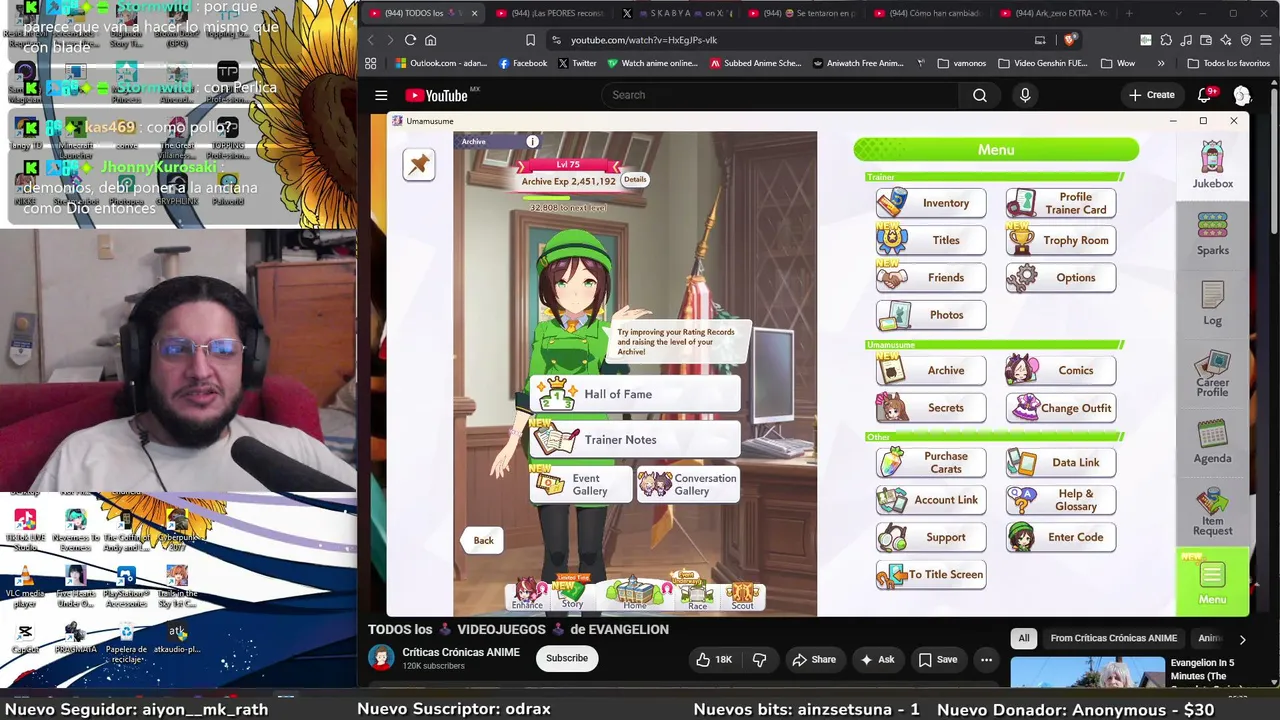Click the YouTube search input field

780,95
